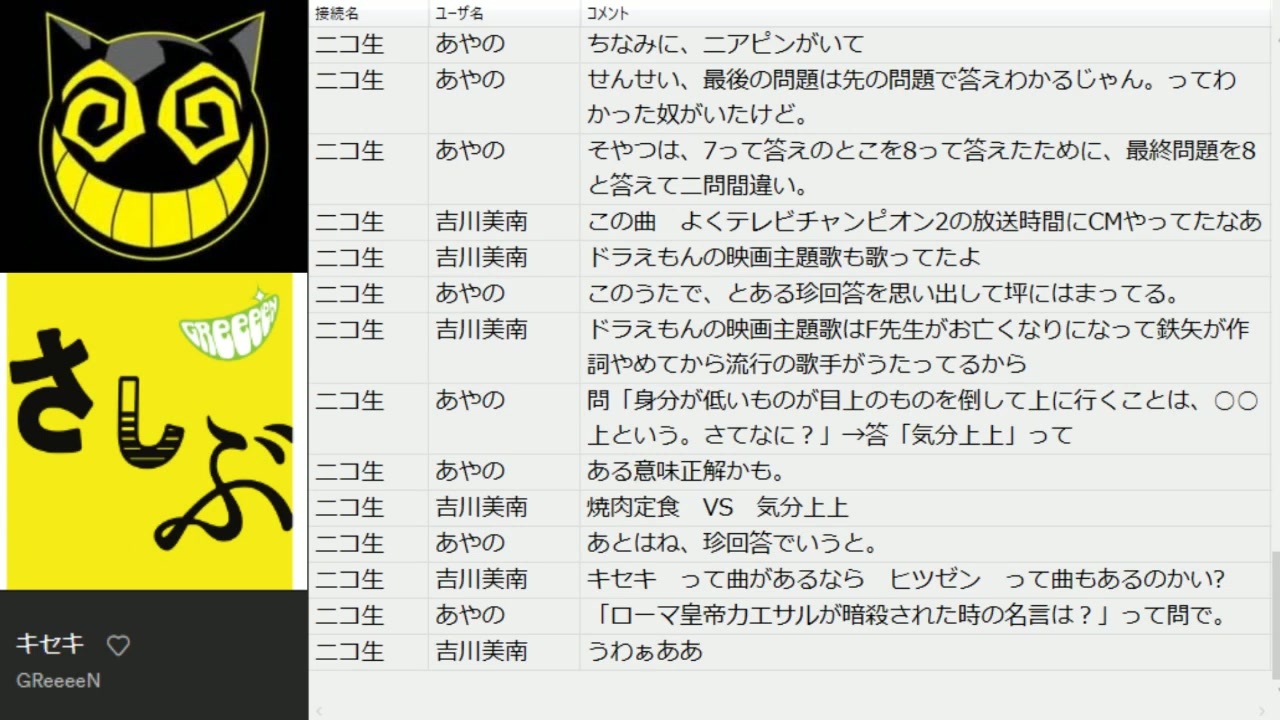Viewport: 1280px width, 720px height.
Task: Open the artist name GReeeeN
Action: pyautogui.click(x=58, y=680)
